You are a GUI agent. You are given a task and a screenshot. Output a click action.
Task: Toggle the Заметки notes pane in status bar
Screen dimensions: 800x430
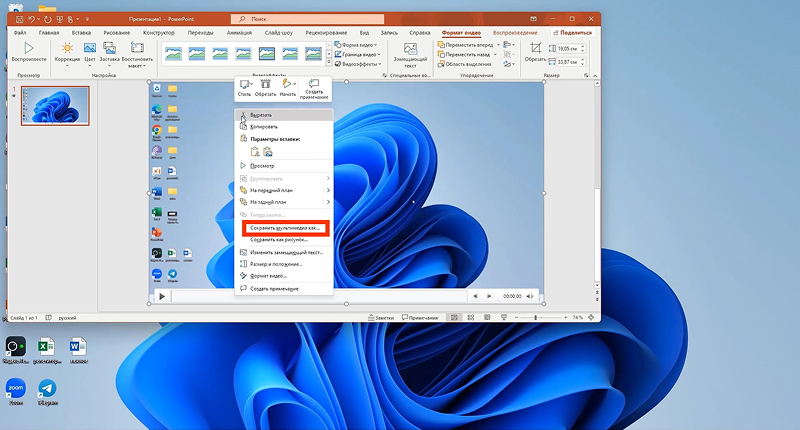[381, 317]
